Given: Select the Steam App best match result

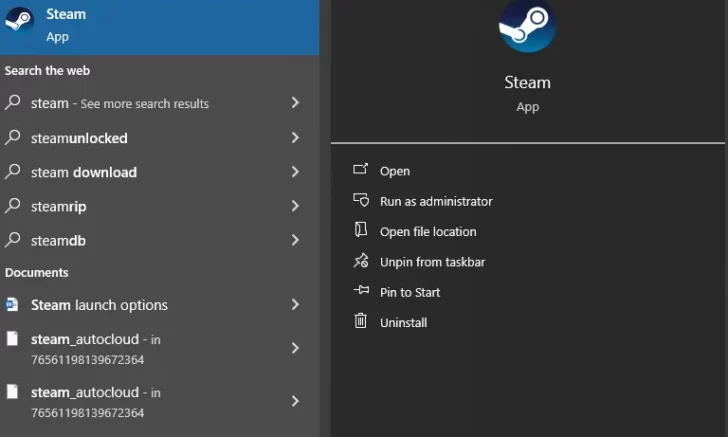Looking at the screenshot, I should [159, 27].
